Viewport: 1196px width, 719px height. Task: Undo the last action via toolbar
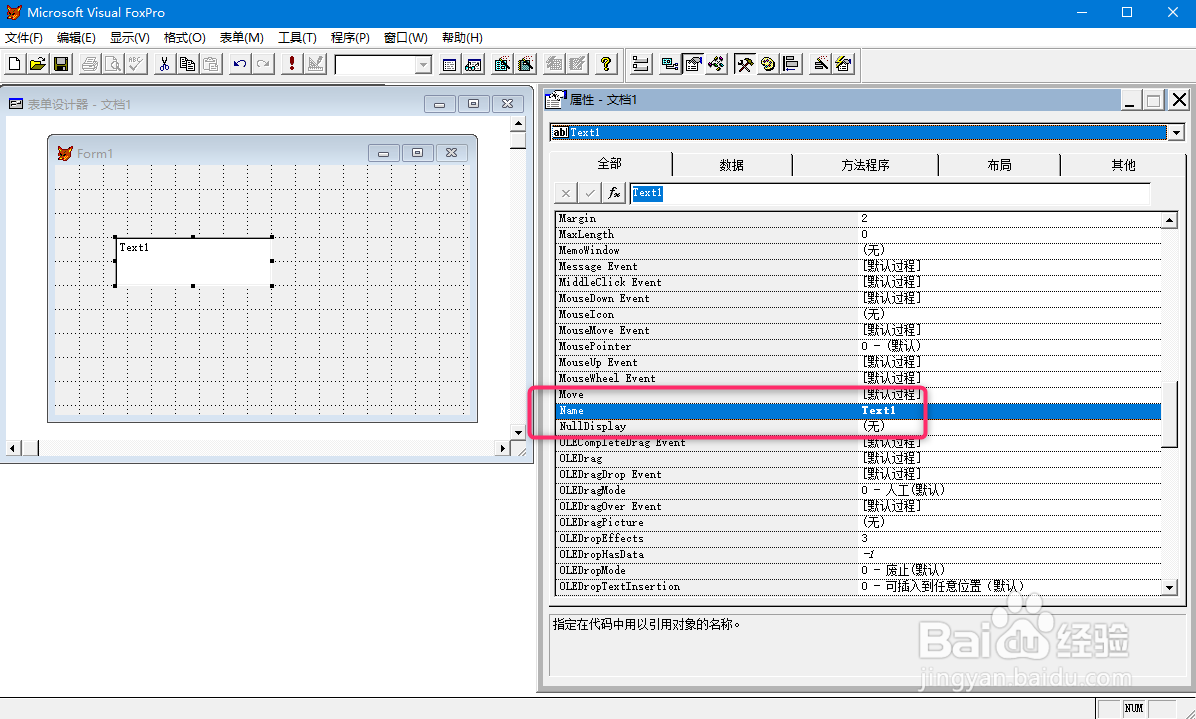[x=240, y=65]
